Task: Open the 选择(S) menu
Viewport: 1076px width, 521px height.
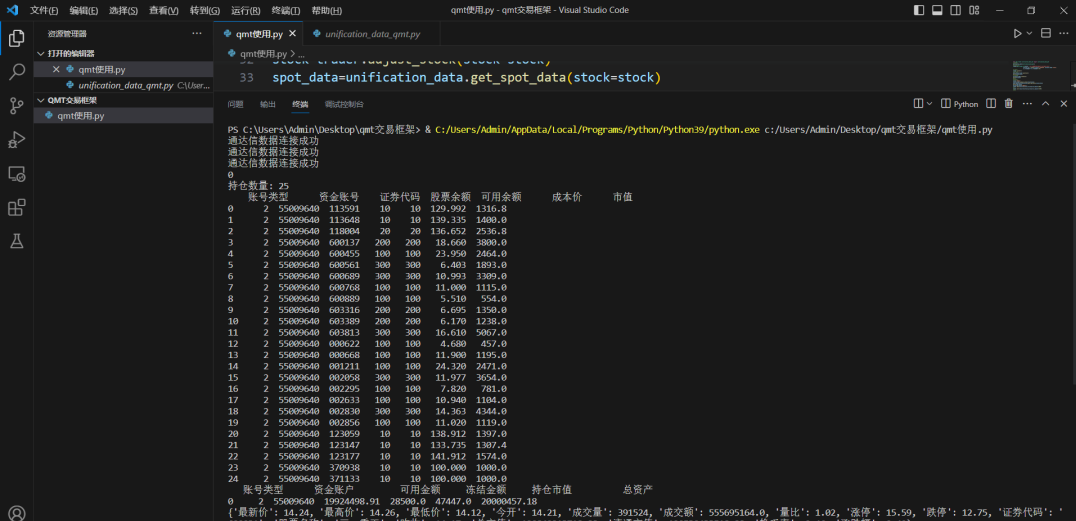Action: (124, 10)
